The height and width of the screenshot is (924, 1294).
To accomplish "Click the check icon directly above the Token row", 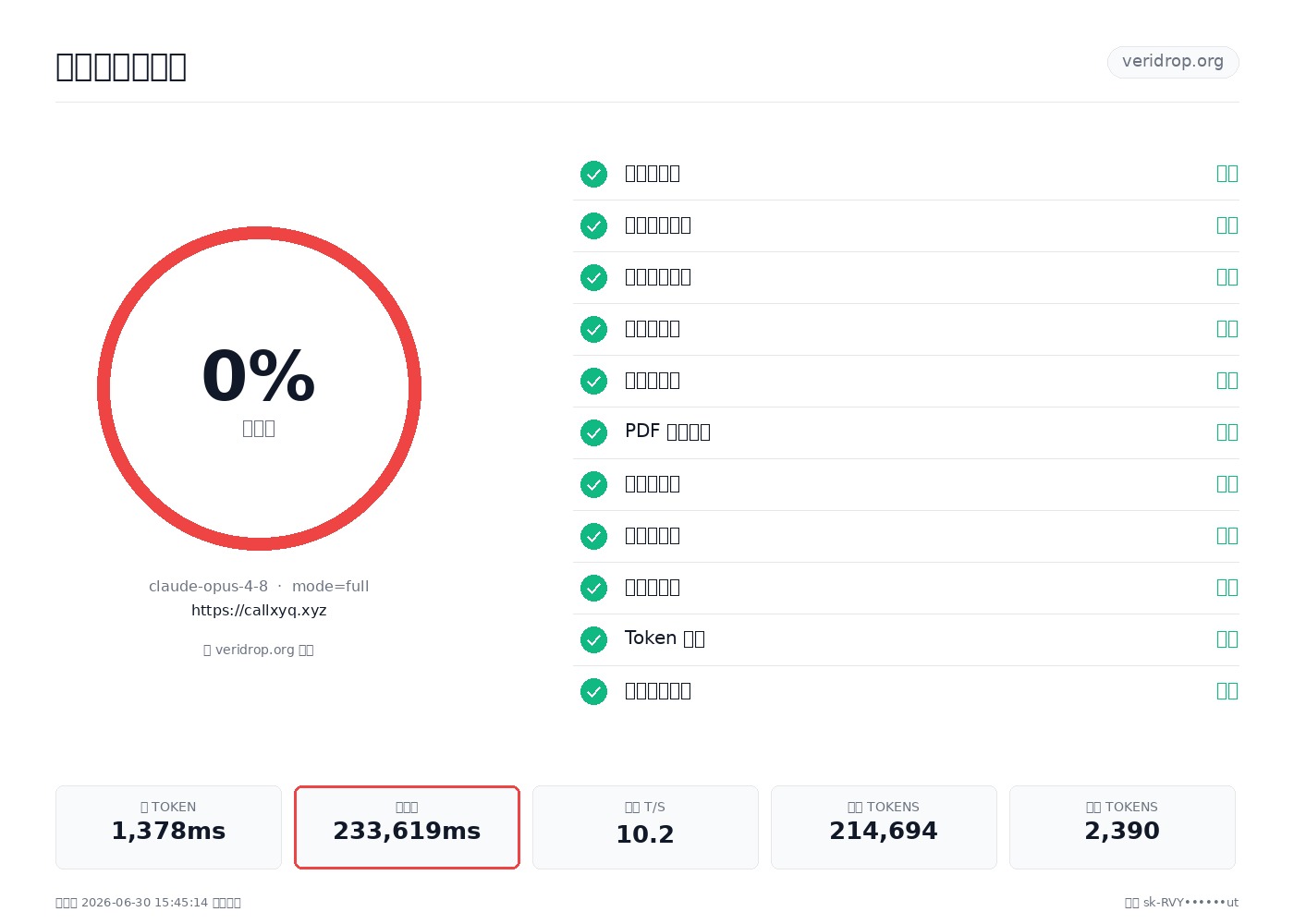I will pos(593,588).
